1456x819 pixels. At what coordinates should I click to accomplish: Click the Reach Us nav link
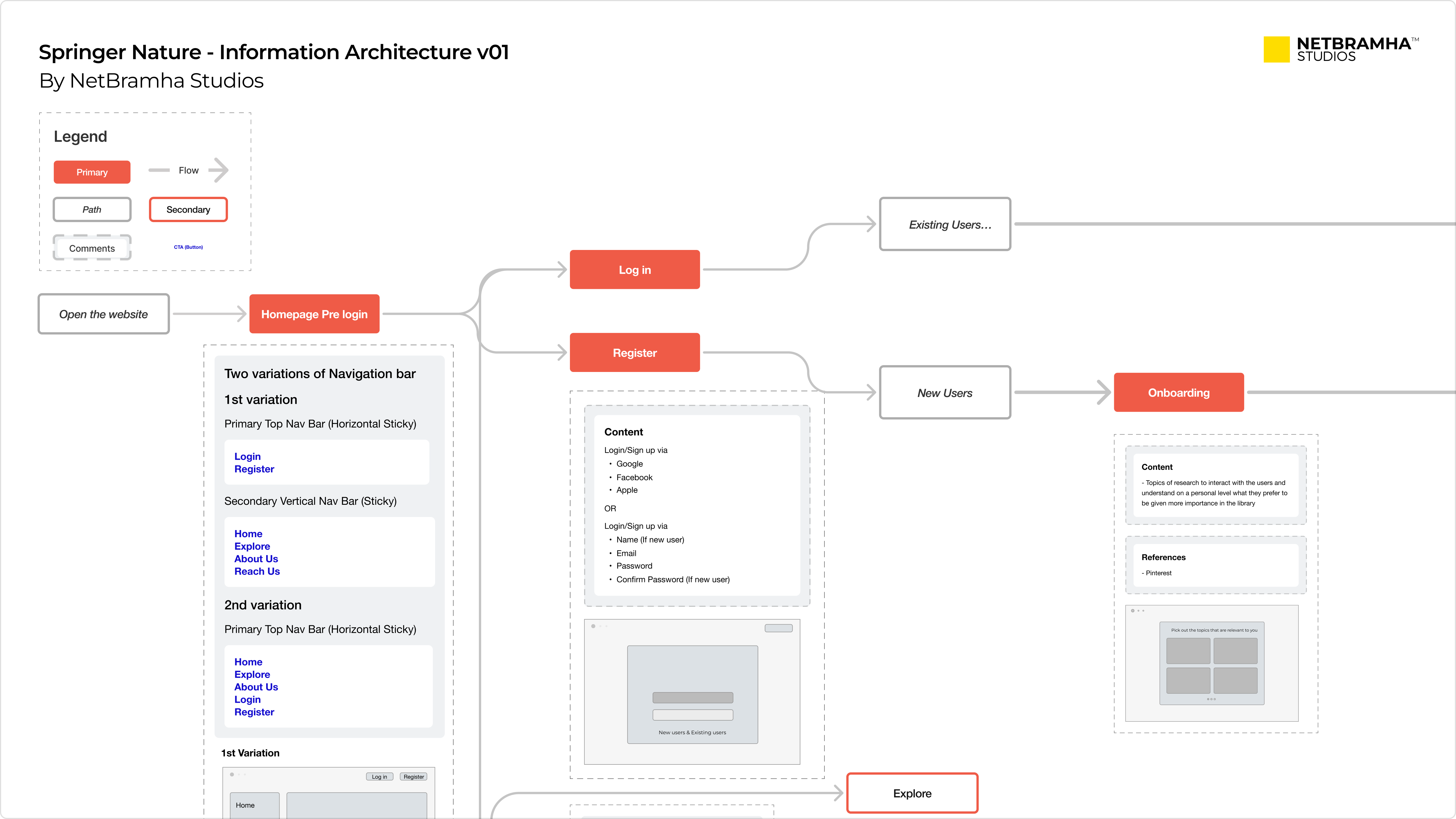point(257,571)
